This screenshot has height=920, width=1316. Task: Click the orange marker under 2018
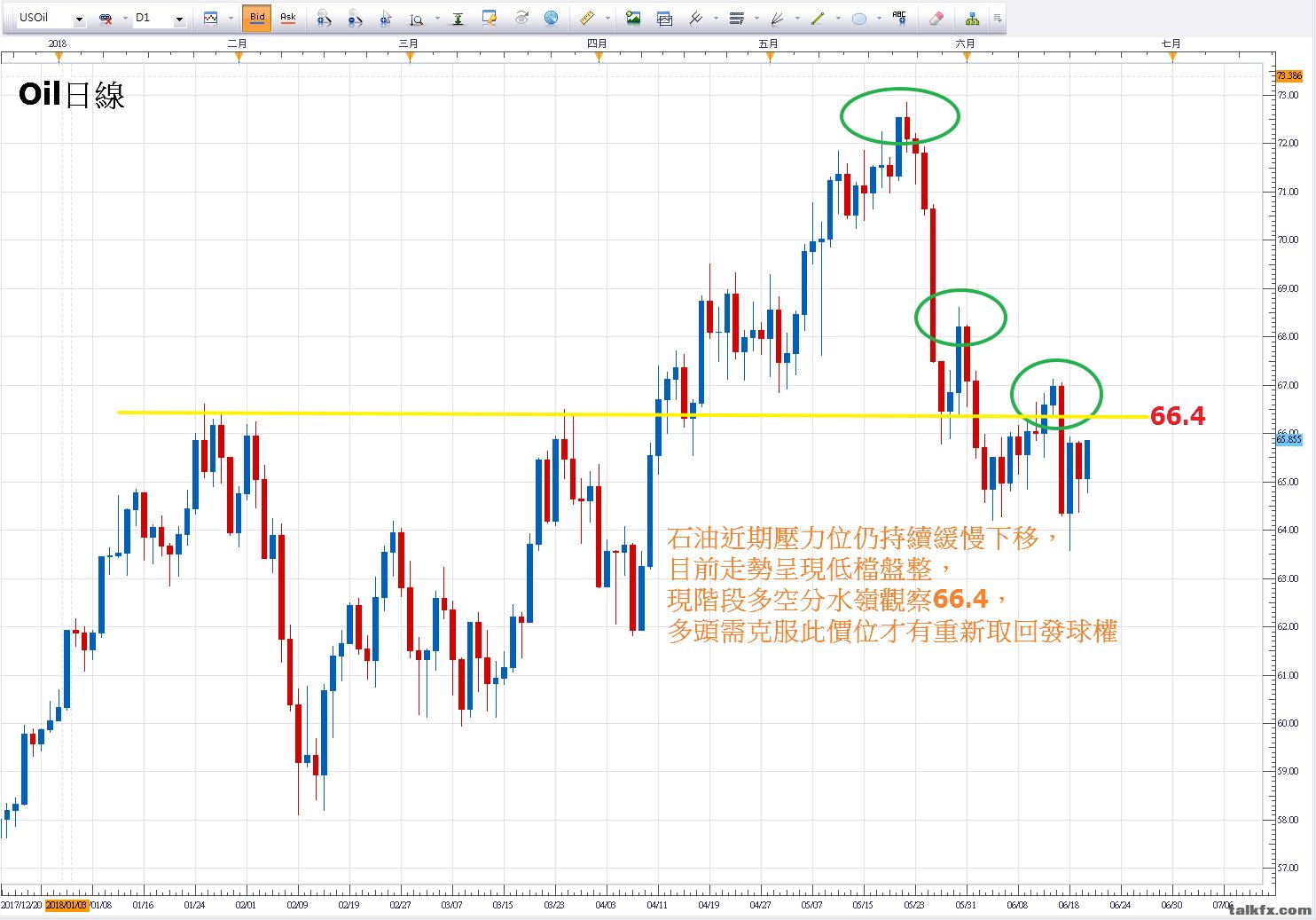click(x=59, y=57)
